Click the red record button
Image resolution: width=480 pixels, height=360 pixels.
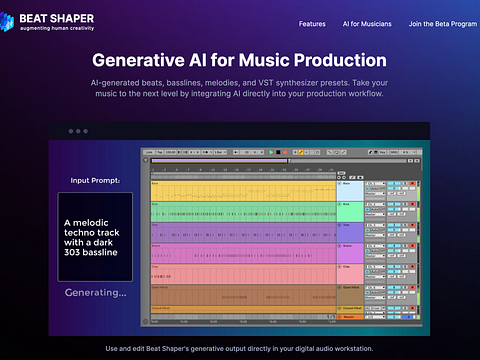coord(285,152)
